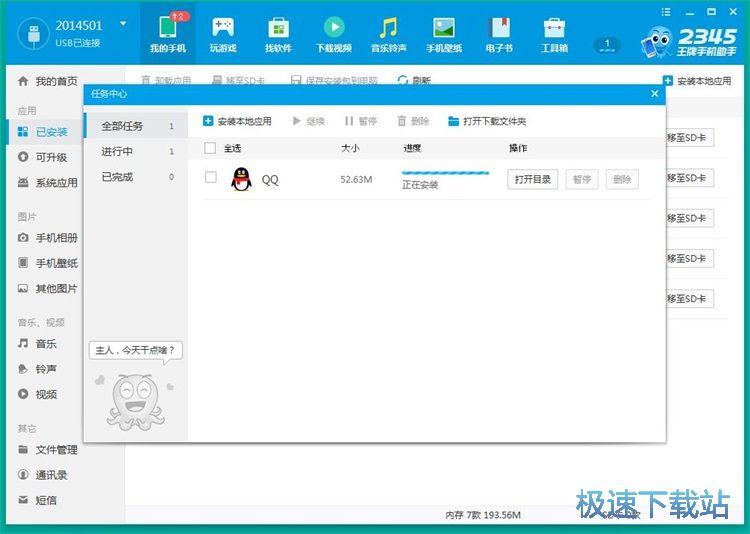
Task: Switch to 已完成 tab
Action: 136,177
